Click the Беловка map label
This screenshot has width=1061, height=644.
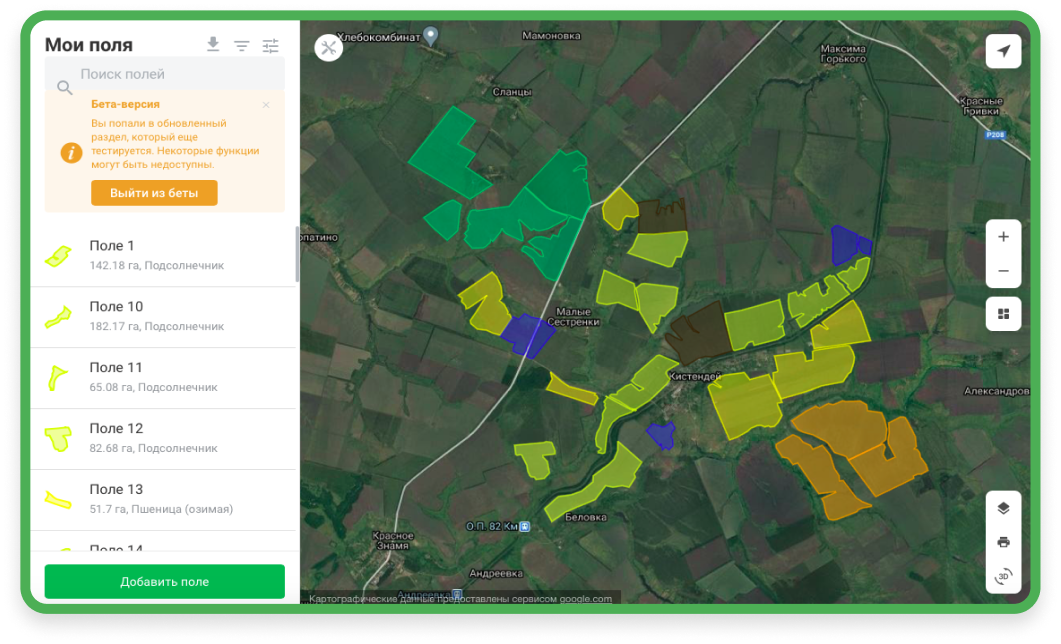point(585,517)
